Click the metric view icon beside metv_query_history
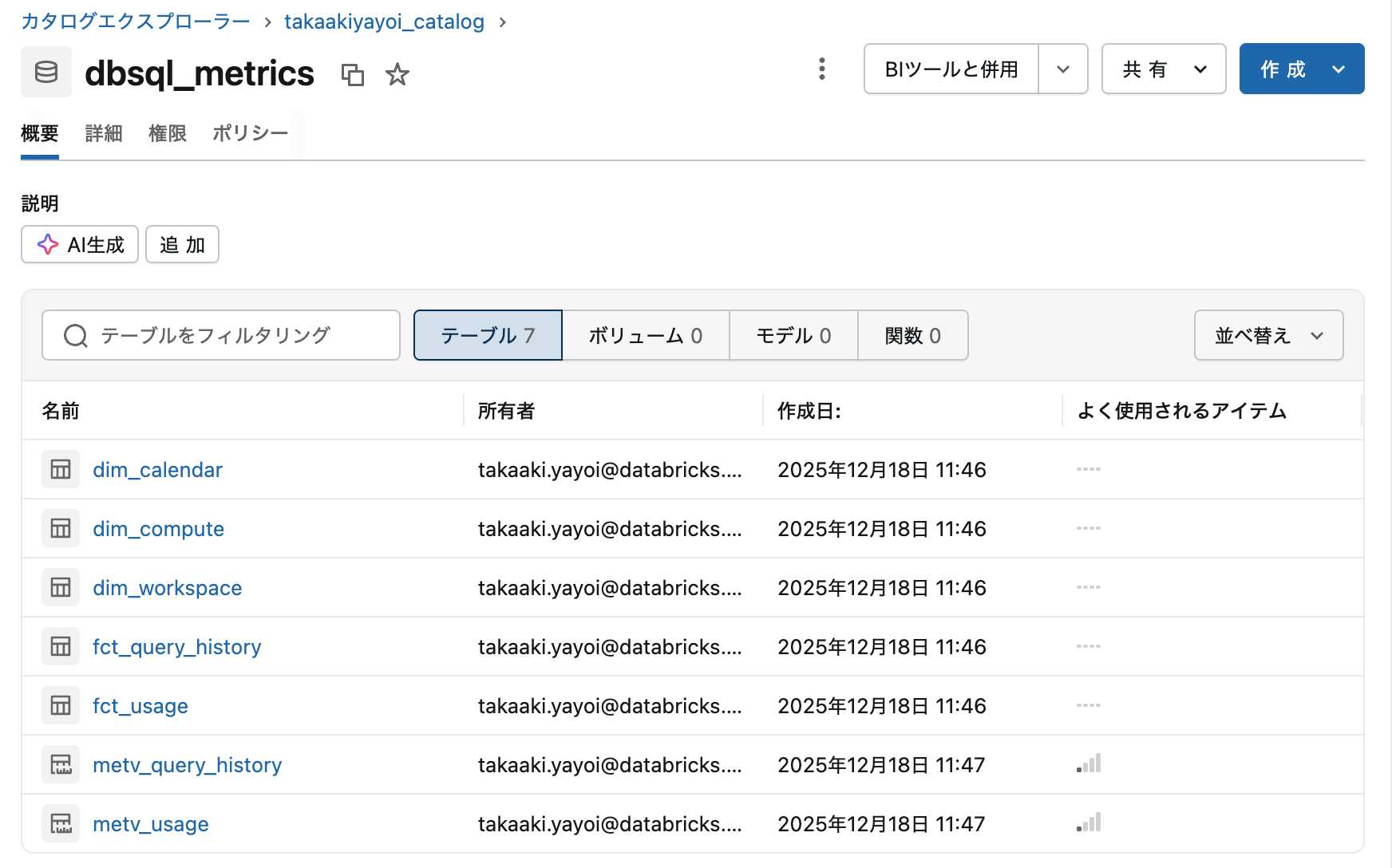Screen dimensions: 1392x868 click(x=60, y=763)
